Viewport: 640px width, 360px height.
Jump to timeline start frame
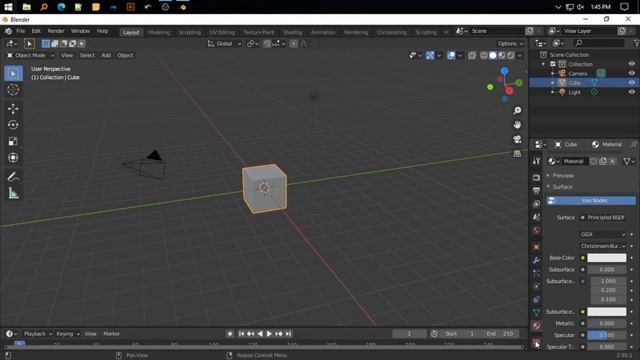pyautogui.click(x=241, y=334)
